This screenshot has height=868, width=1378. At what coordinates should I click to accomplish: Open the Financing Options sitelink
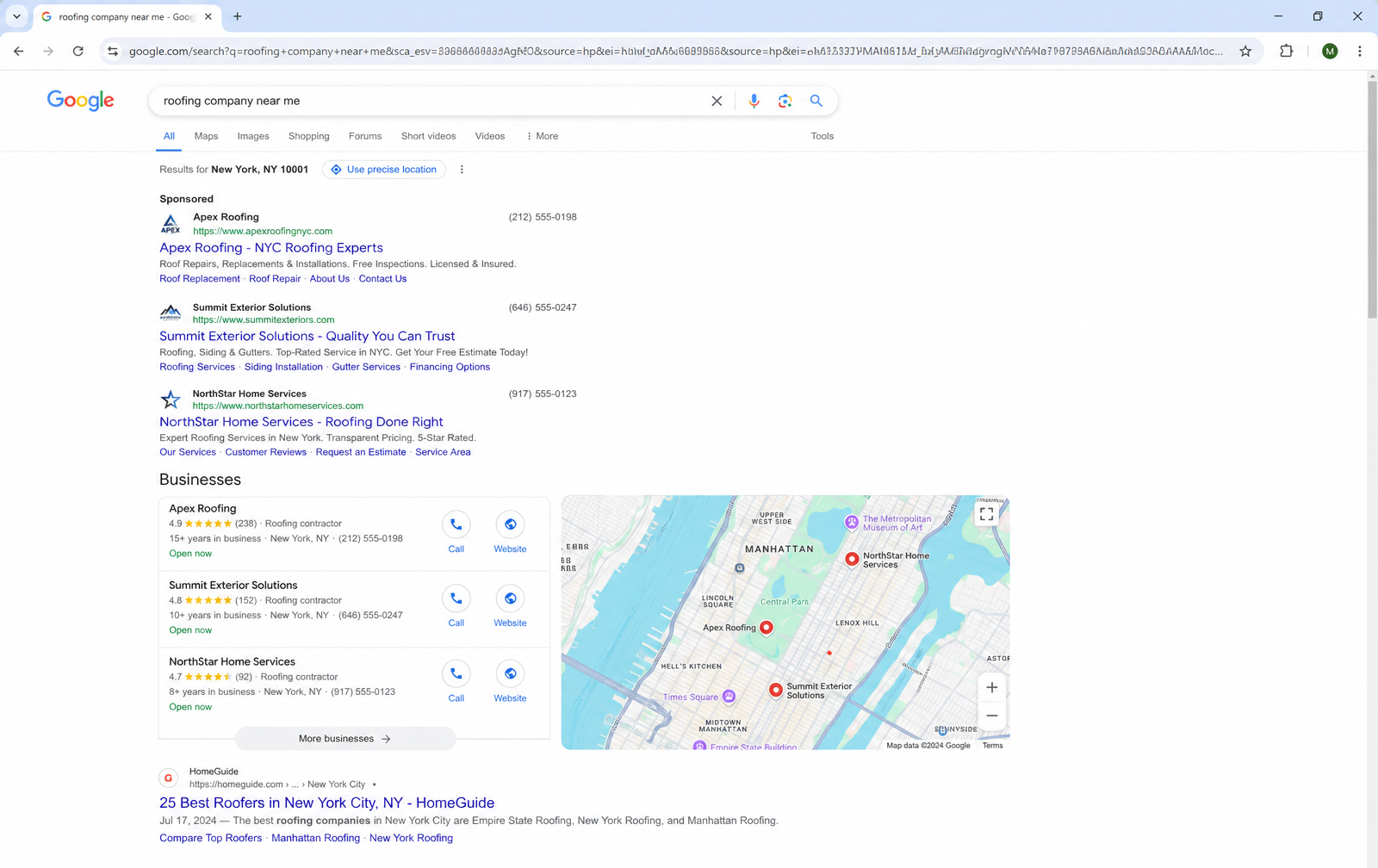[x=450, y=367]
